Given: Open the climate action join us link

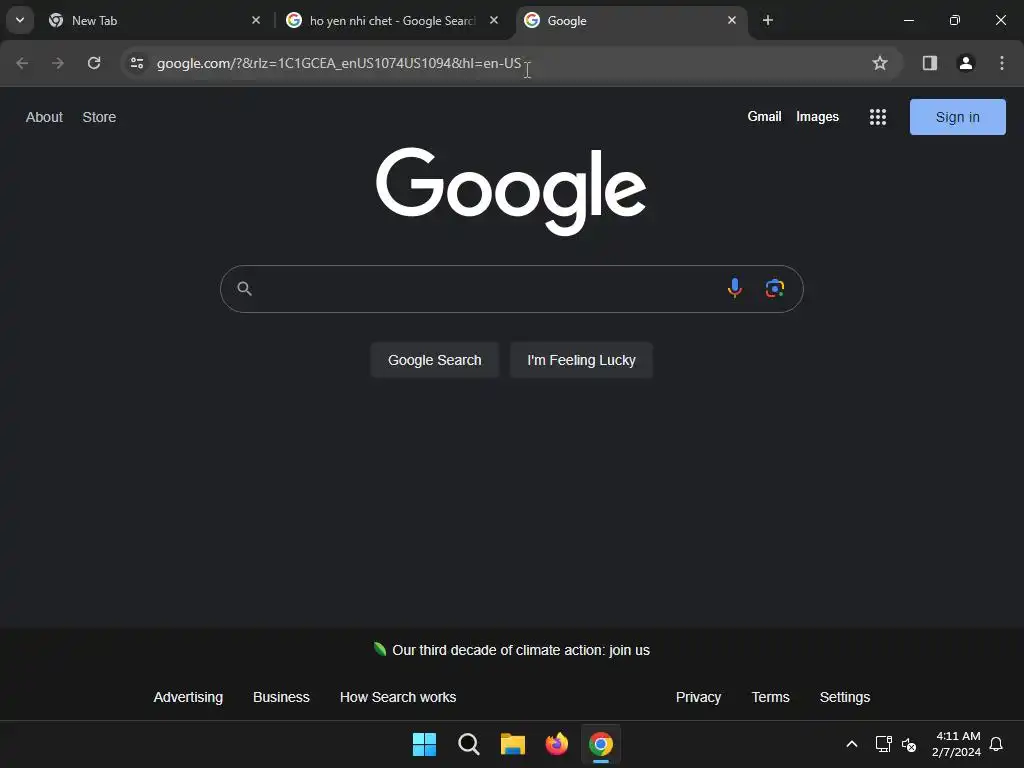Looking at the screenshot, I should (x=520, y=650).
